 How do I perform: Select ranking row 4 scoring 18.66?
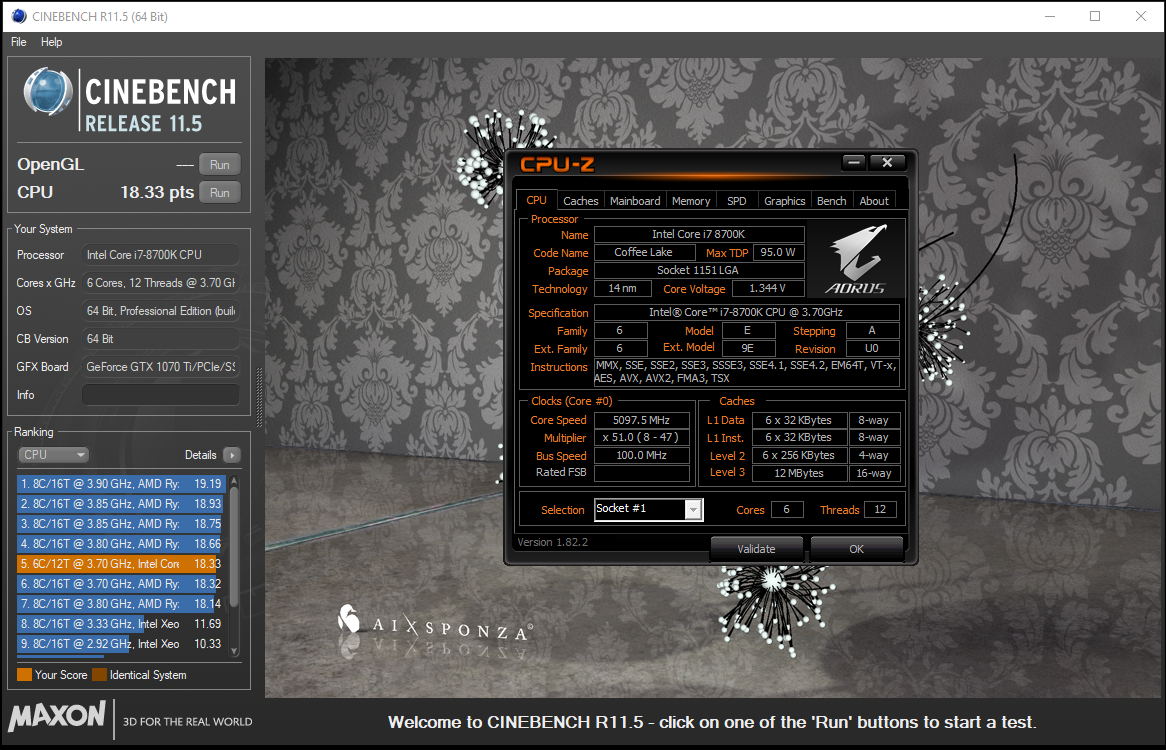[x=121, y=544]
